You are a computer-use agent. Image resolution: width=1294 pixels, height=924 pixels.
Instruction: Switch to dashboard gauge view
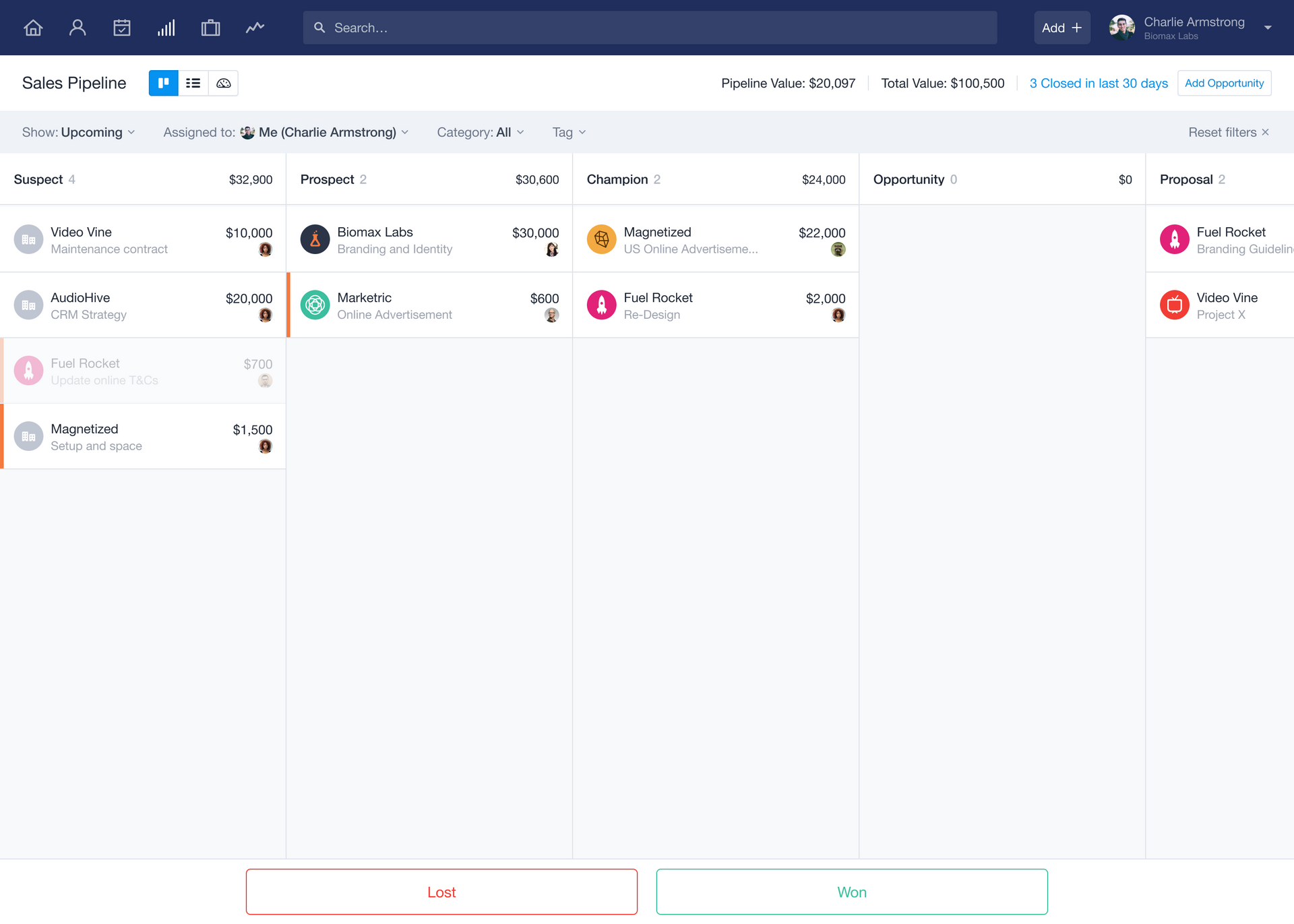click(223, 83)
